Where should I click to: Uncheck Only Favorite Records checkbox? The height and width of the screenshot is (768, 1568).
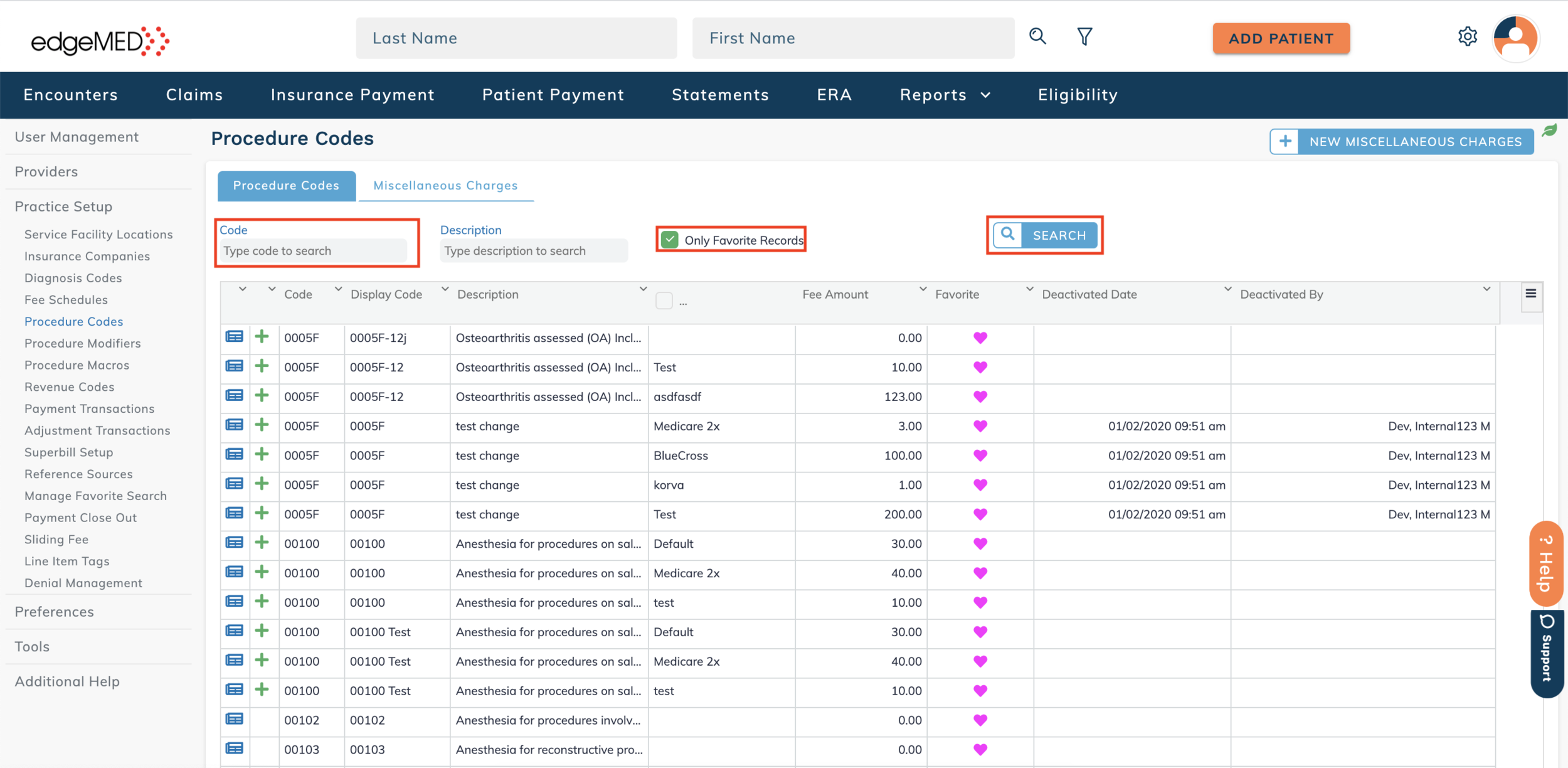(670, 240)
